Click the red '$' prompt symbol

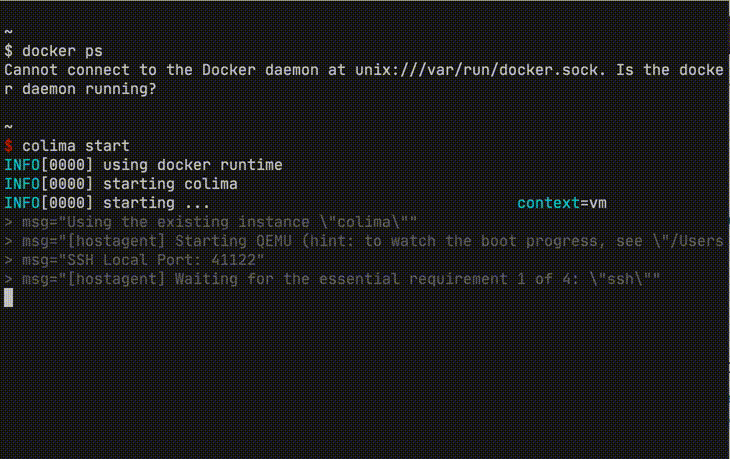(9, 146)
